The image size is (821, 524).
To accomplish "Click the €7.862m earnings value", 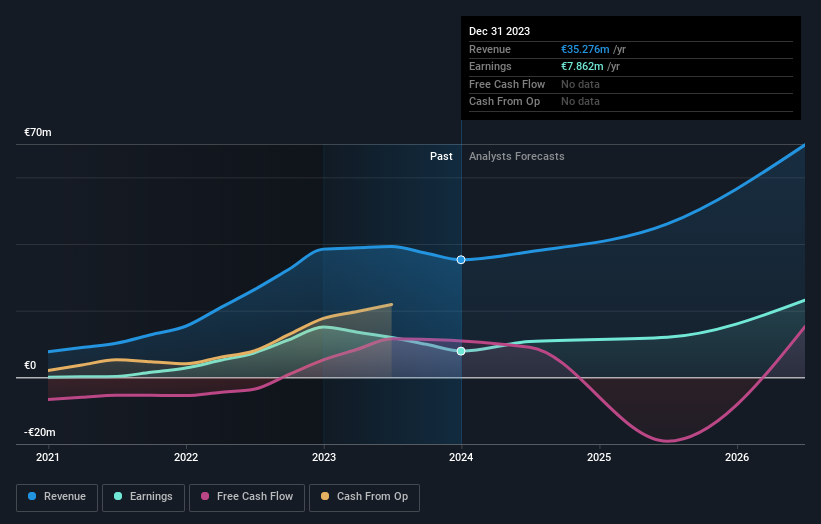I will coord(582,66).
